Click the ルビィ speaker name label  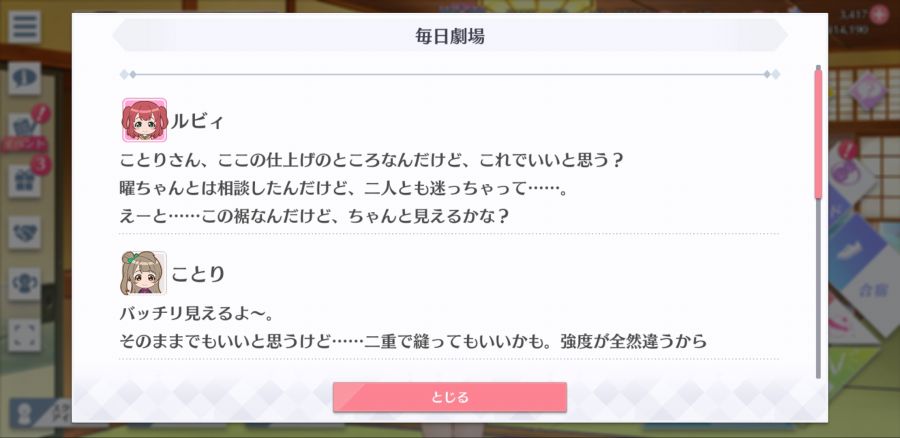point(197,122)
